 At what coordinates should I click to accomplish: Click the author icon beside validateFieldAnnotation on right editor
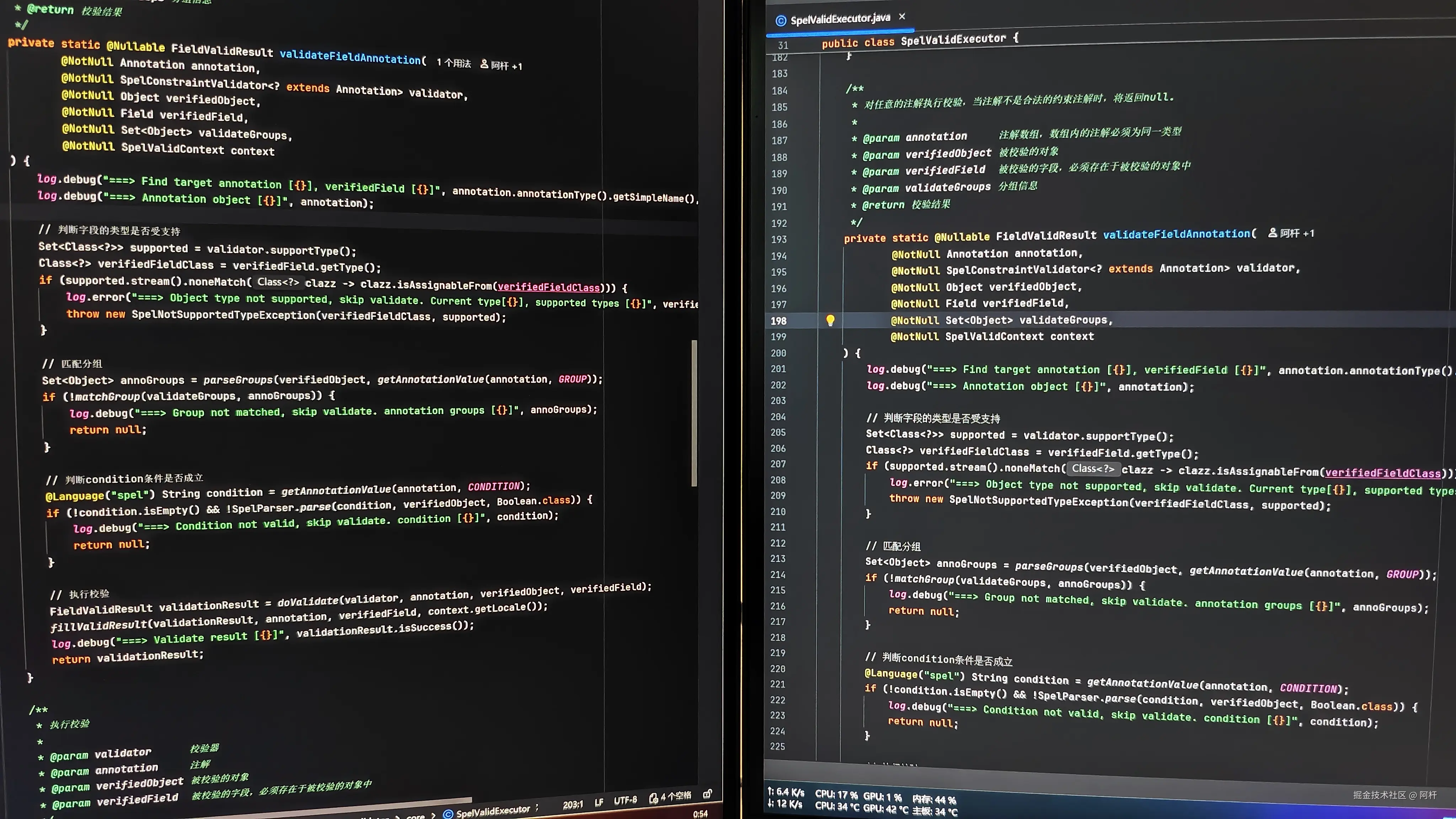tap(1272, 233)
